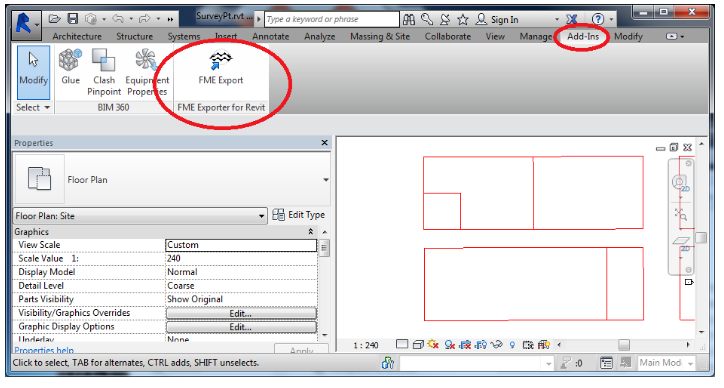This screenshot has width=724, height=388.
Task: Click the Save floppy disk icon
Action: pos(72,19)
